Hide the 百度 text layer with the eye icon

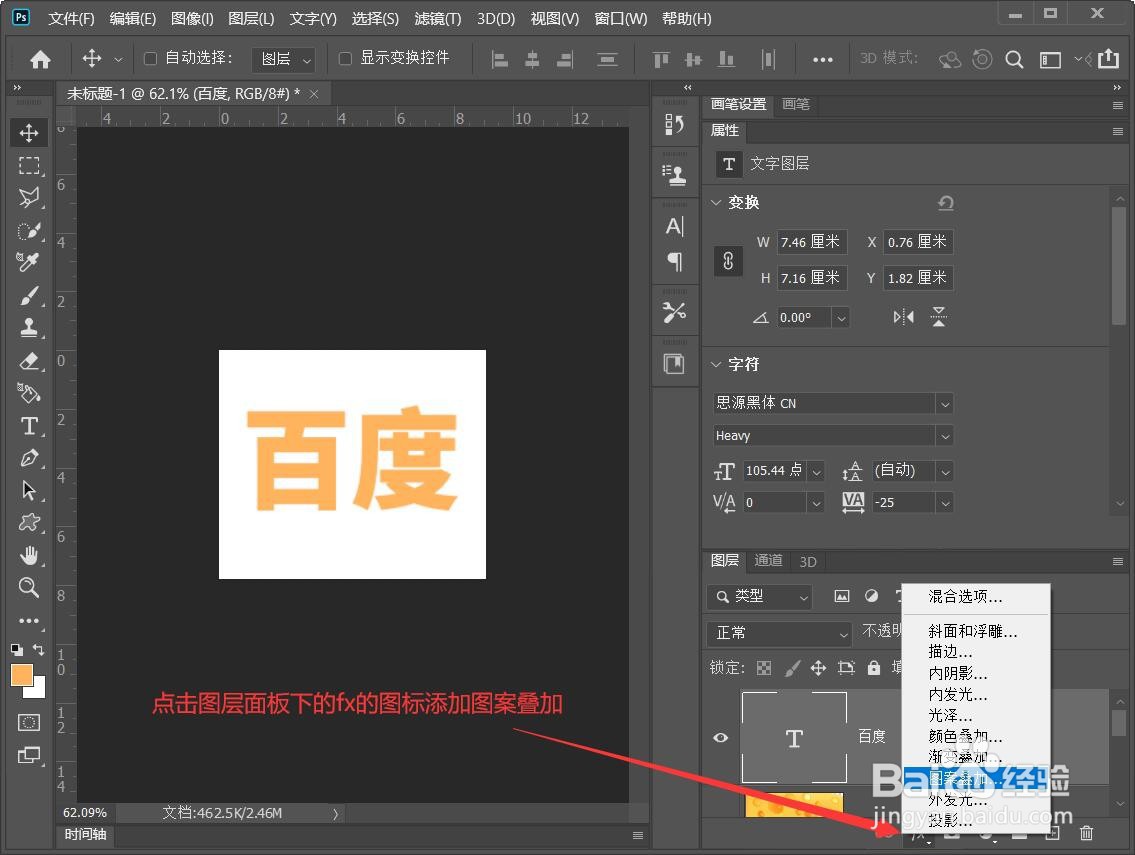(x=721, y=738)
